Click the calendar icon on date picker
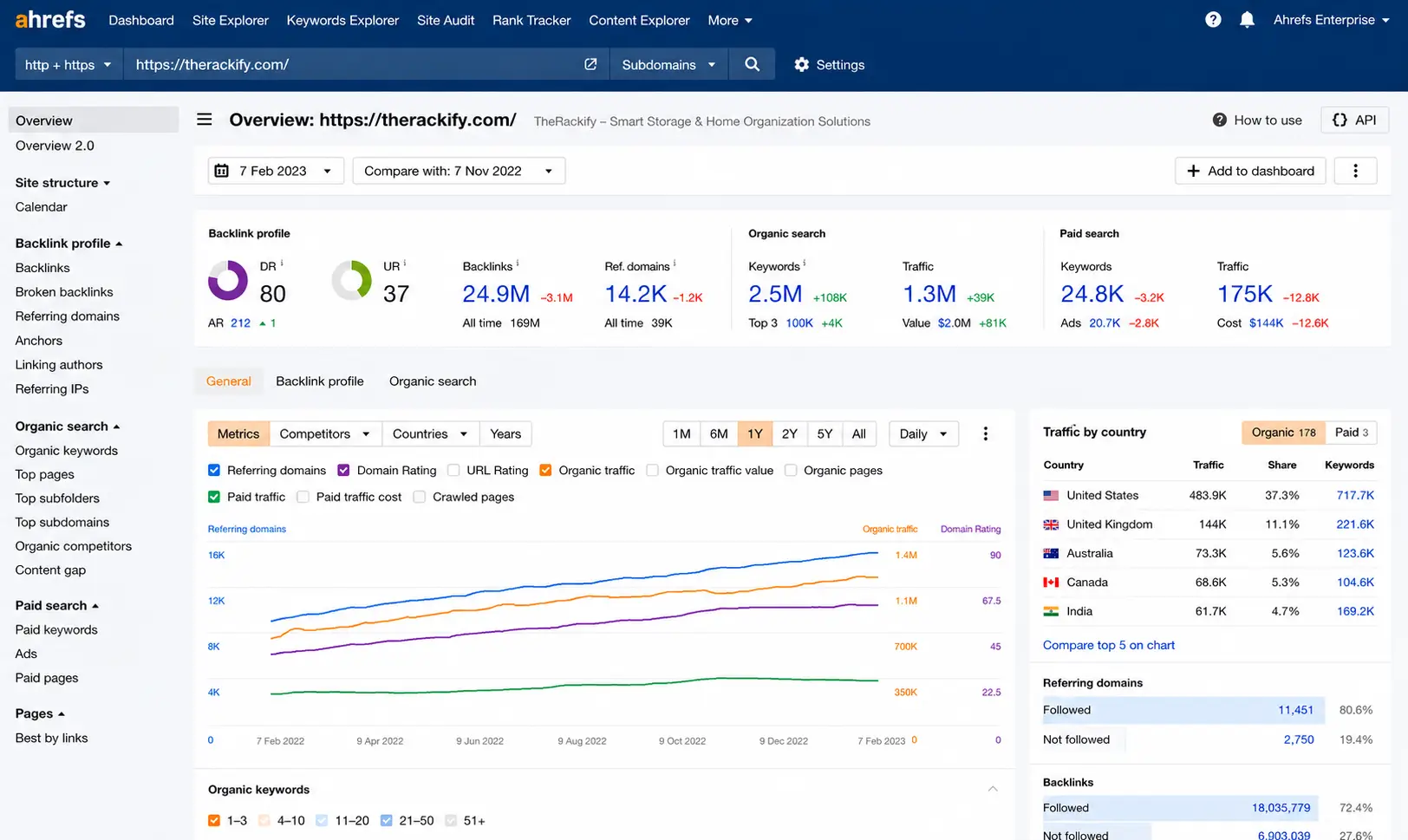This screenshot has height=840, width=1408. pyautogui.click(x=221, y=171)
